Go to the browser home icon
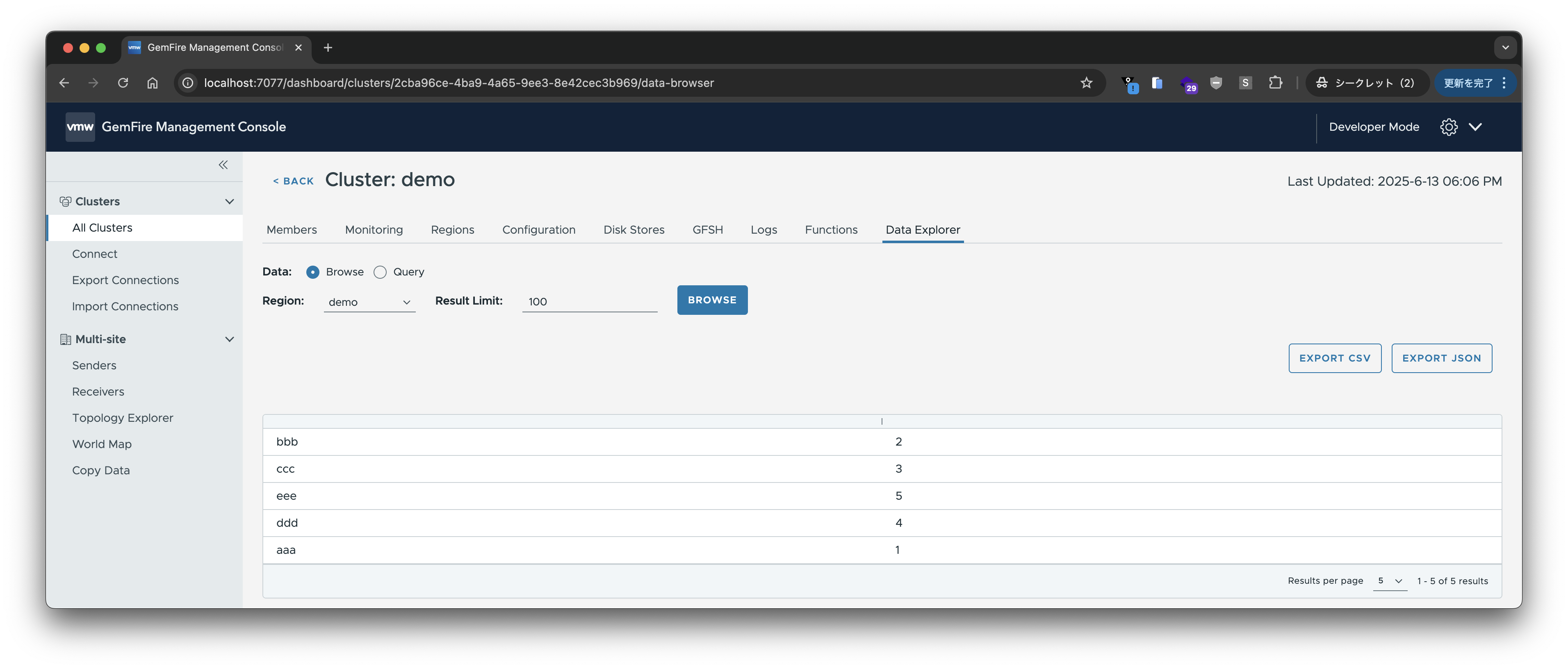 (x=152, y=83)
